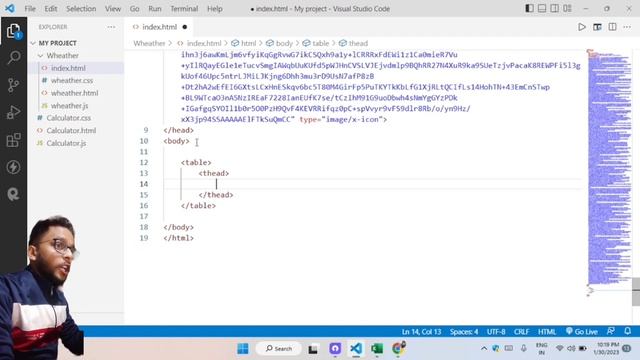Screen dimensions: 640x360
Task: Collapse the MY PROJECT section
Action: pyautogui.click(x=57, y=43)
